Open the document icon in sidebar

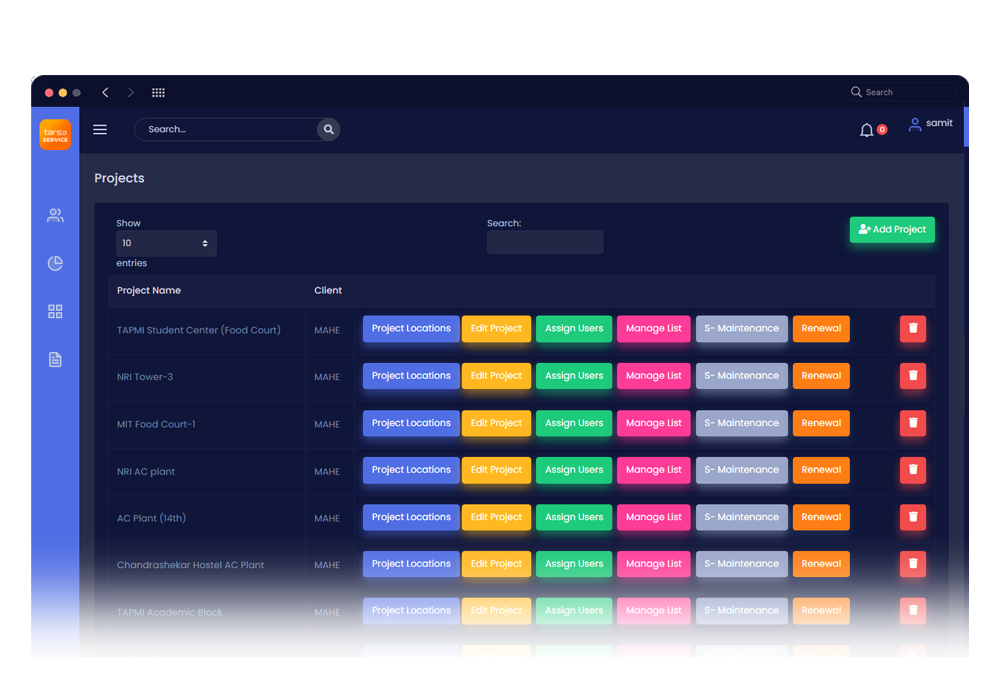[55, 360]
